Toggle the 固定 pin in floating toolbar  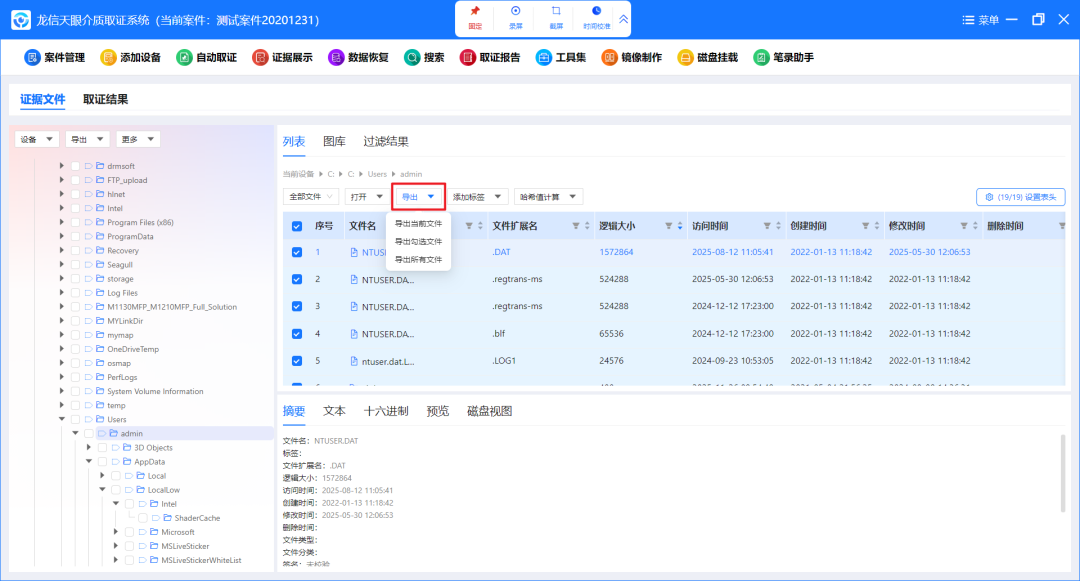tap(474, 19)
